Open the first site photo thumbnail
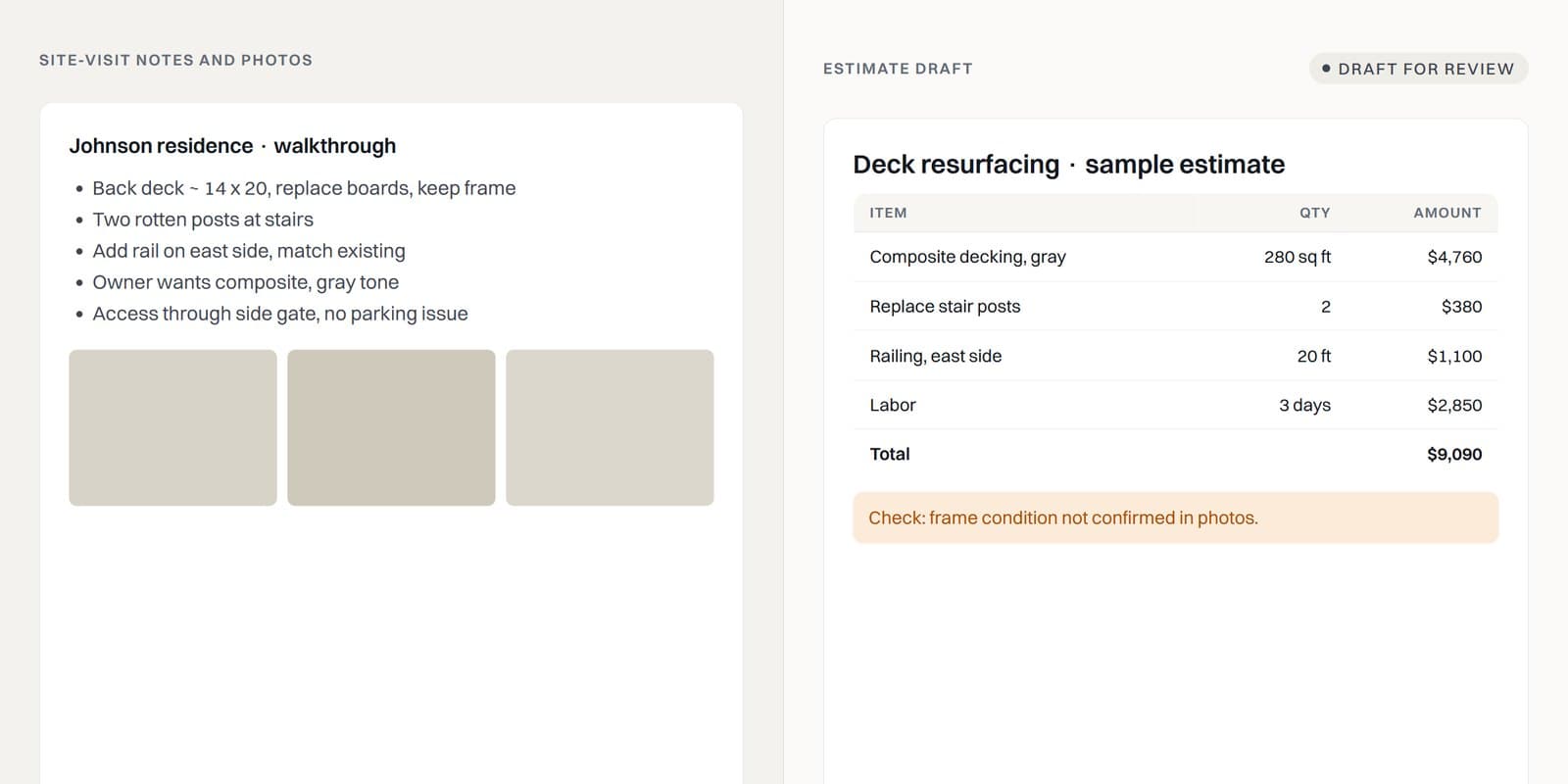This screenshot has width=1568, height=784. (x=172, y=427)
